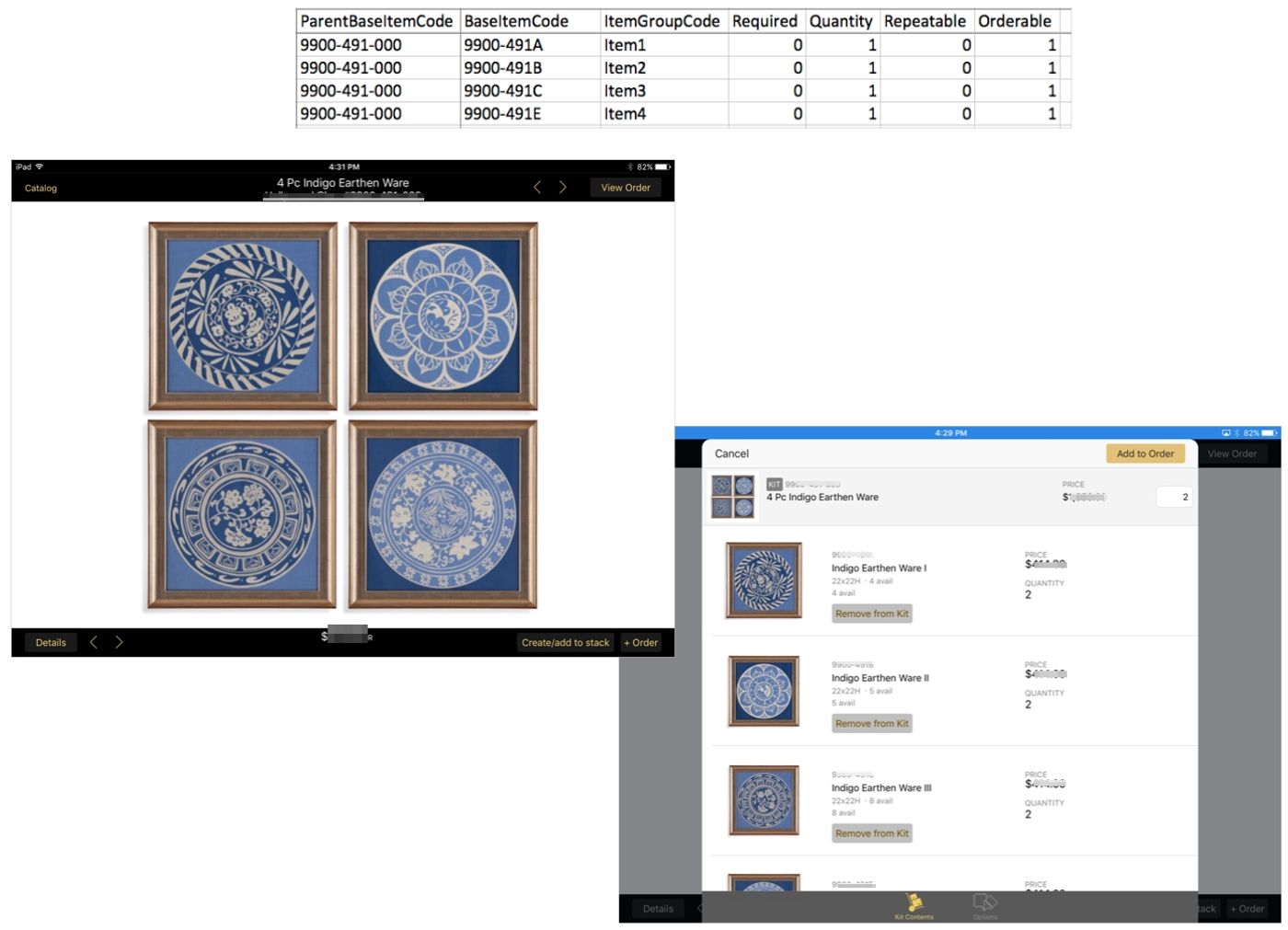Tap AirPlay screen icon on 4:29 PM status bar

click(x=1225, y=432)
